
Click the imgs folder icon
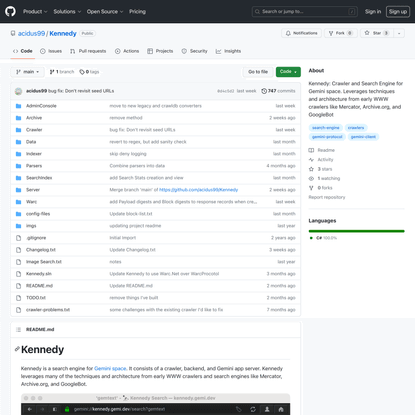click(19, 226)
